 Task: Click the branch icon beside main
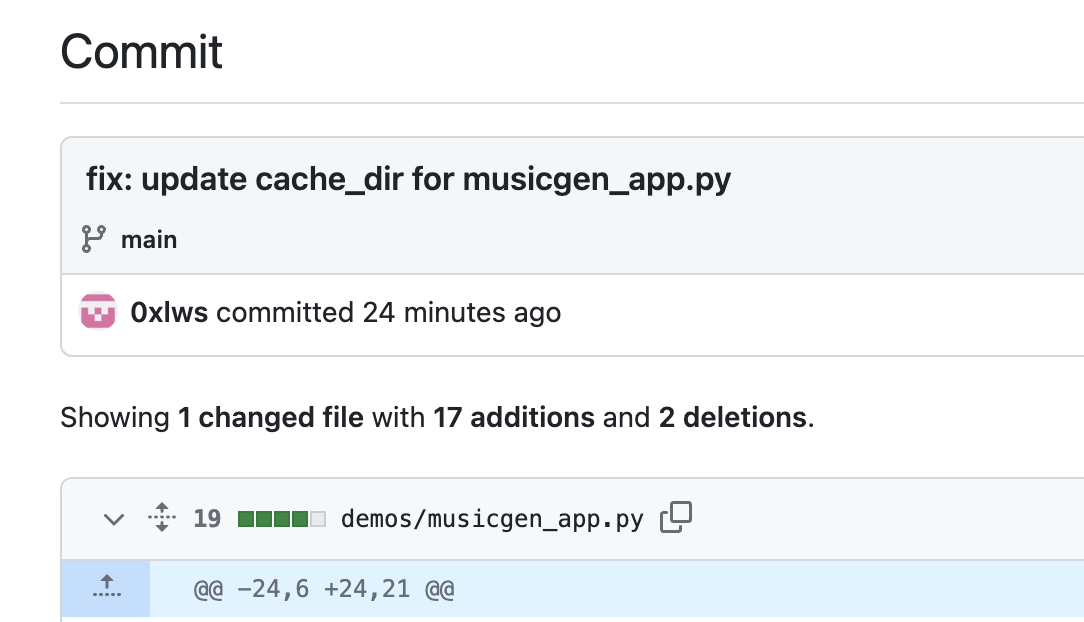(92, 239)
